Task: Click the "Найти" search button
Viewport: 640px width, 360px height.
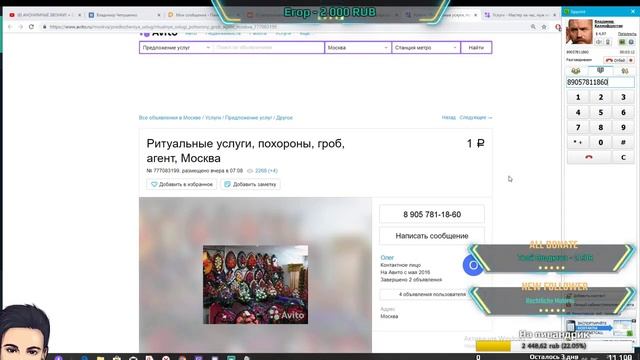Action: click(476, 48)
